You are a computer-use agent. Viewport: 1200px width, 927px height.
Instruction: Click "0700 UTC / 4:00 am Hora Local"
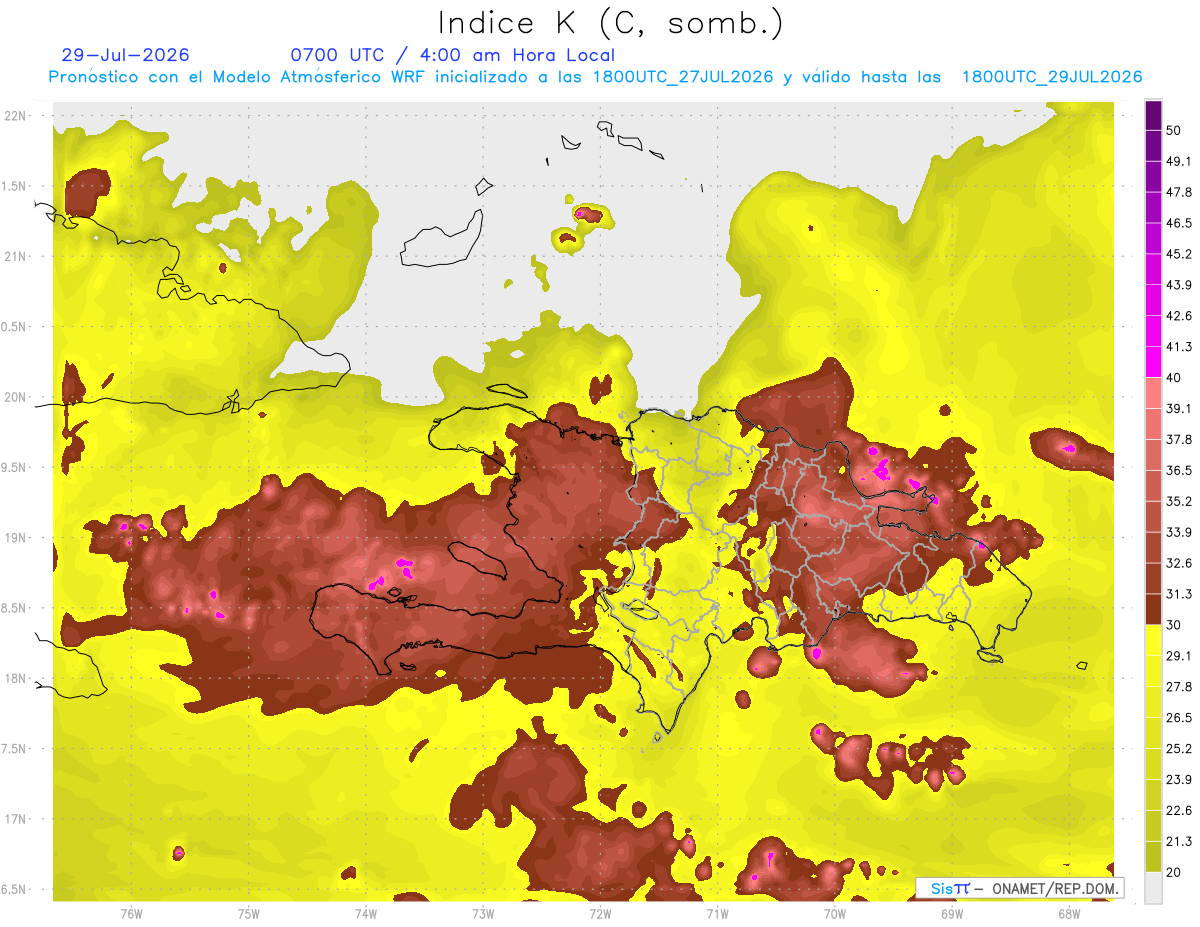click(452, 55)
